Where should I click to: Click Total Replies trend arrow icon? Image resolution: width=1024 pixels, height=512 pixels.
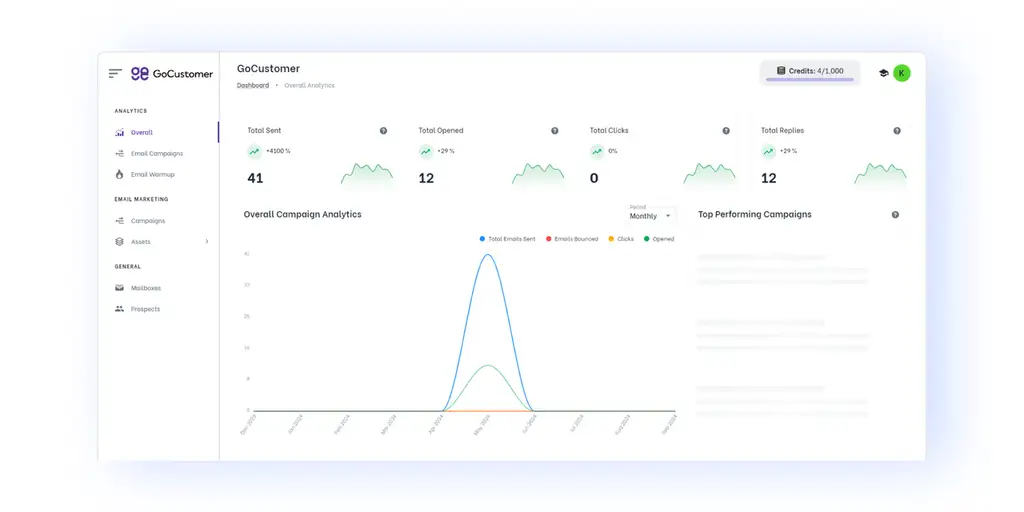(x=768, y=151)
